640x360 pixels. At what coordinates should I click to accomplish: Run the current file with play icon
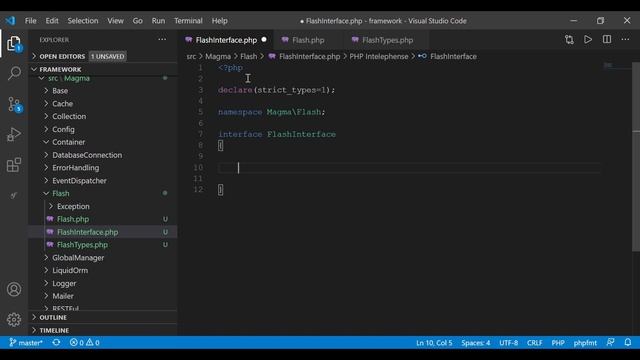click(588, 40)
